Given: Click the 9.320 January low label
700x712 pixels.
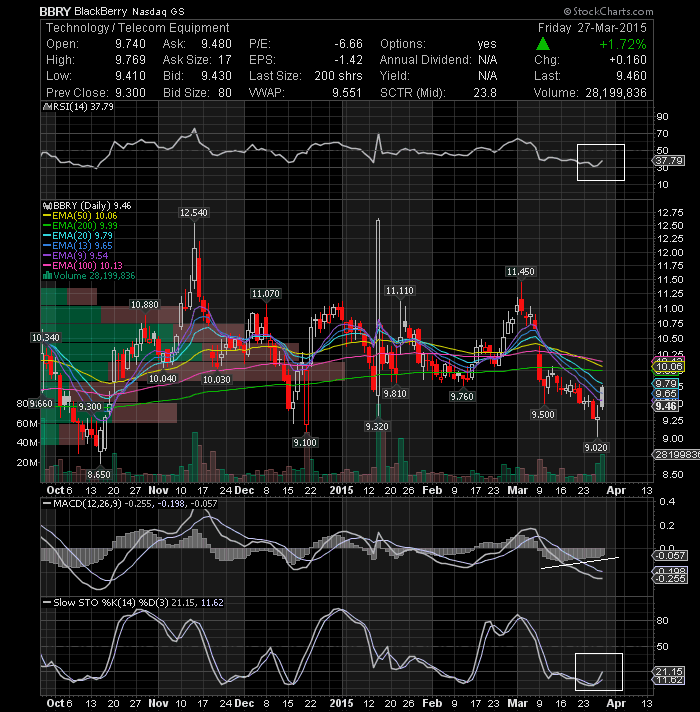Looking at the screenshot, I should 377,426.
